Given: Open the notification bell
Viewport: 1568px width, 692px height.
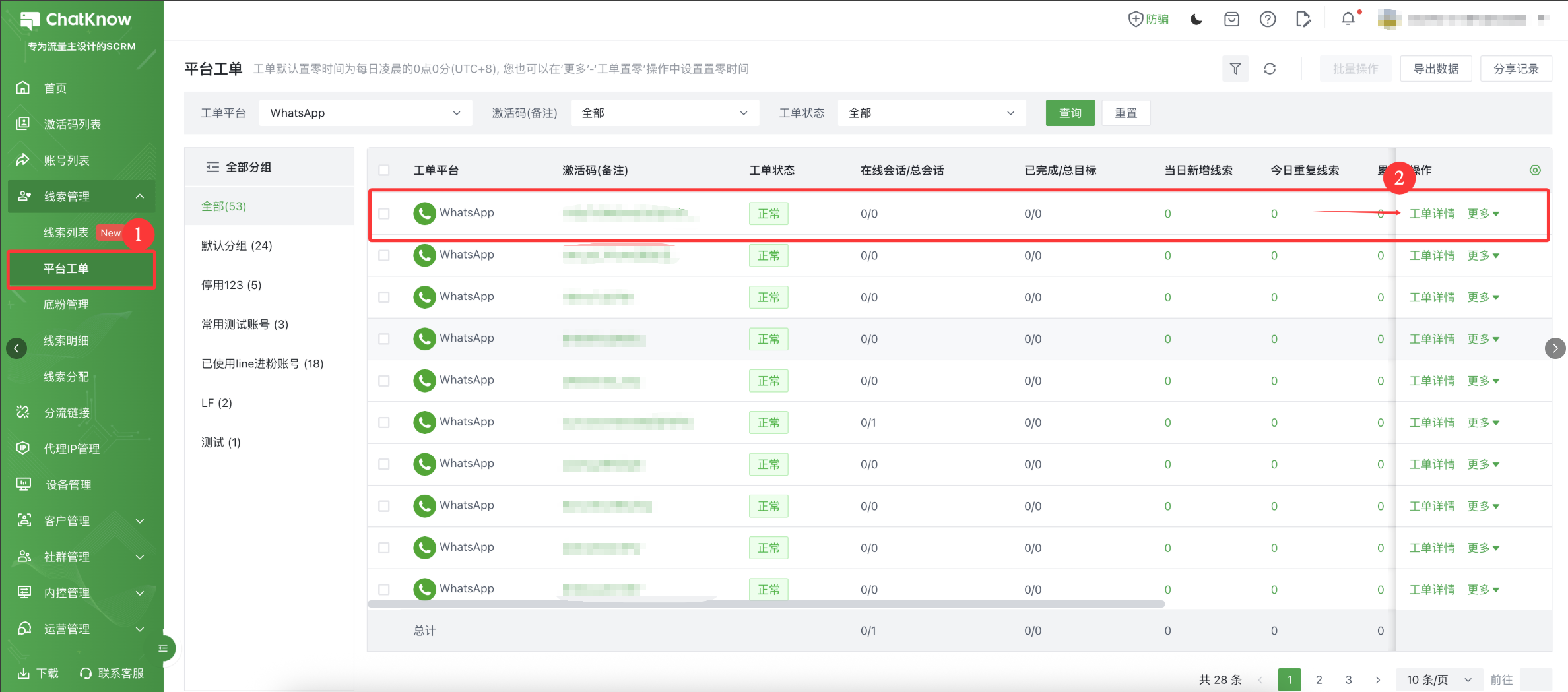Looking at the screenshot, I should (x=1348, y=19).
